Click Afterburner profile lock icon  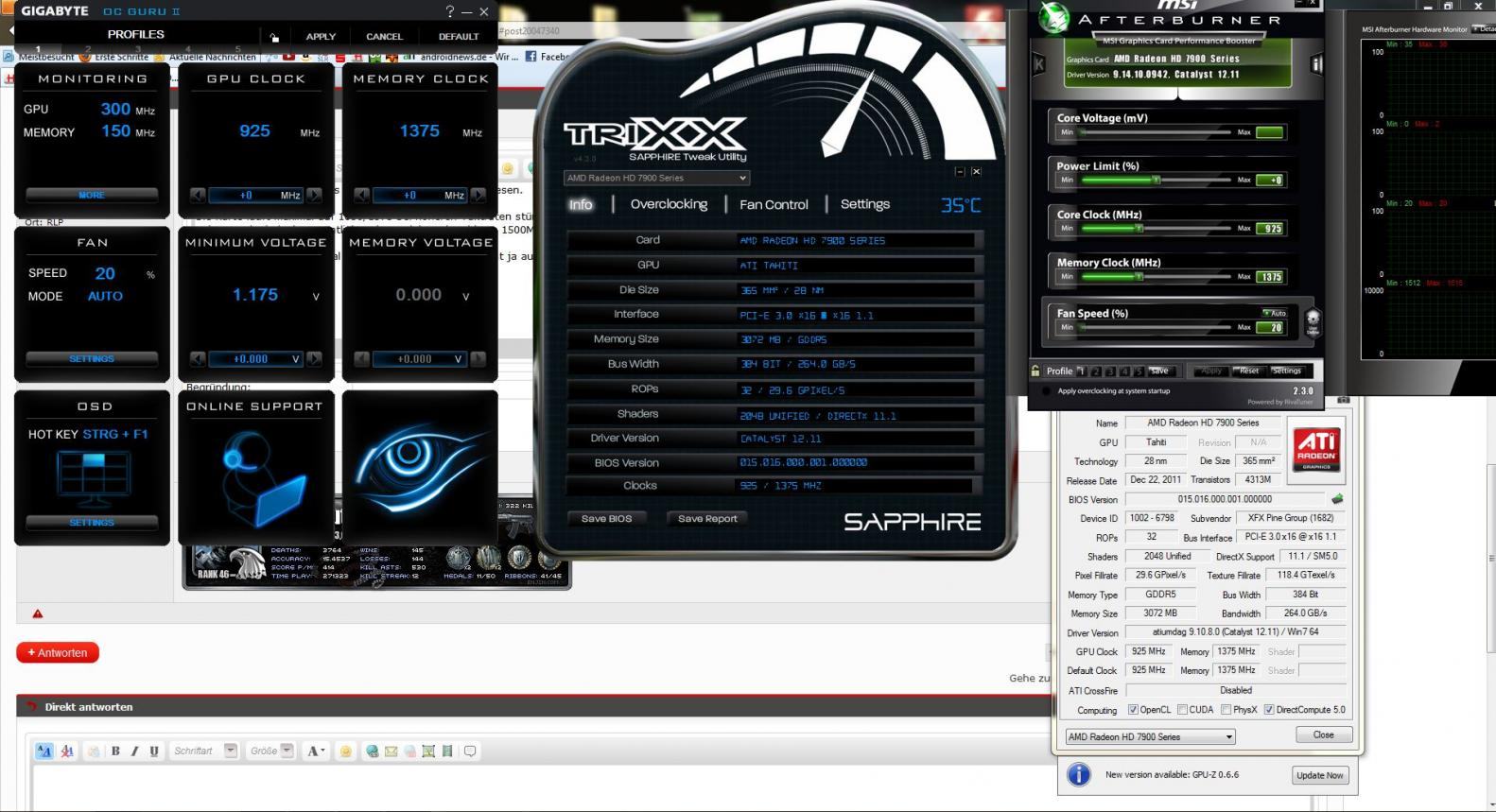(x=1037, y=371)
